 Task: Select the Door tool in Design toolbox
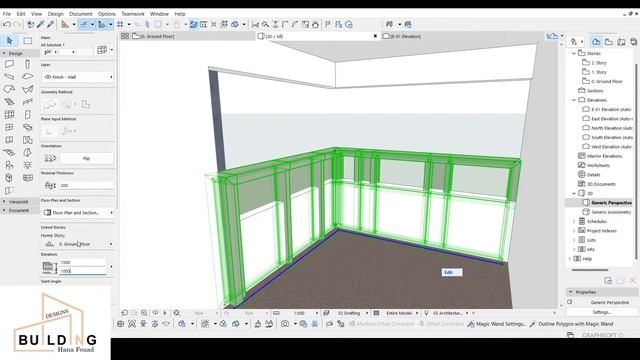pos(27,115)
